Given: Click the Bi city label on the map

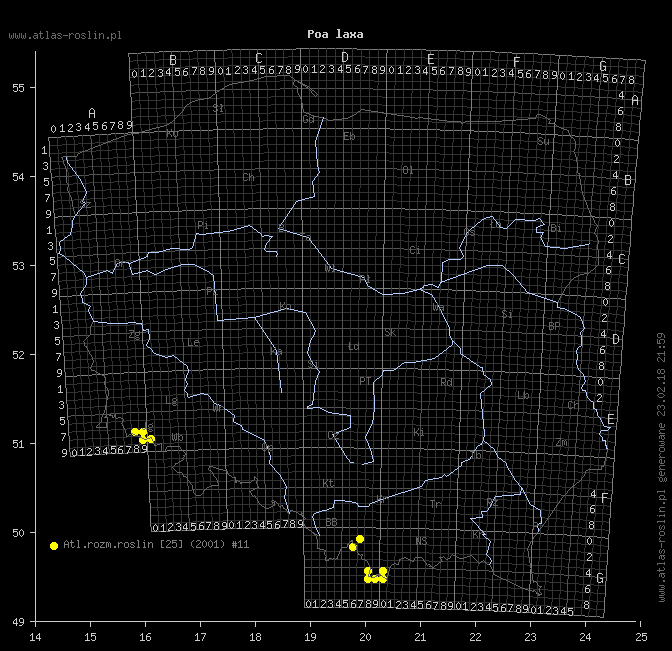Looking at the screenshot, I should pyautogui.click(x=555, y=228).
